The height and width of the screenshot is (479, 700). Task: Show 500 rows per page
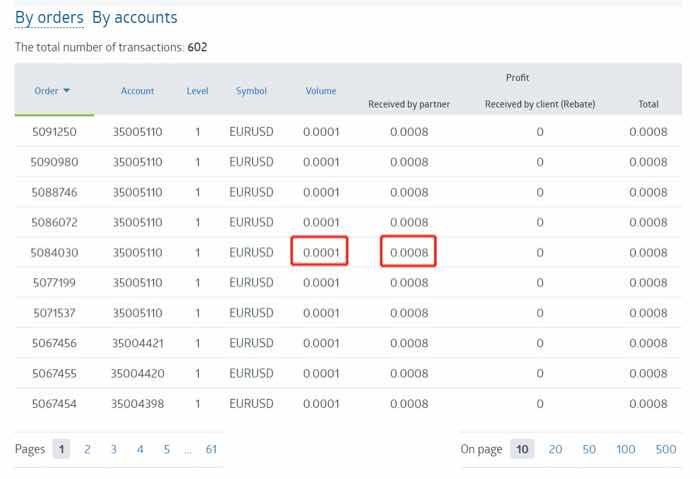(666, 449)
